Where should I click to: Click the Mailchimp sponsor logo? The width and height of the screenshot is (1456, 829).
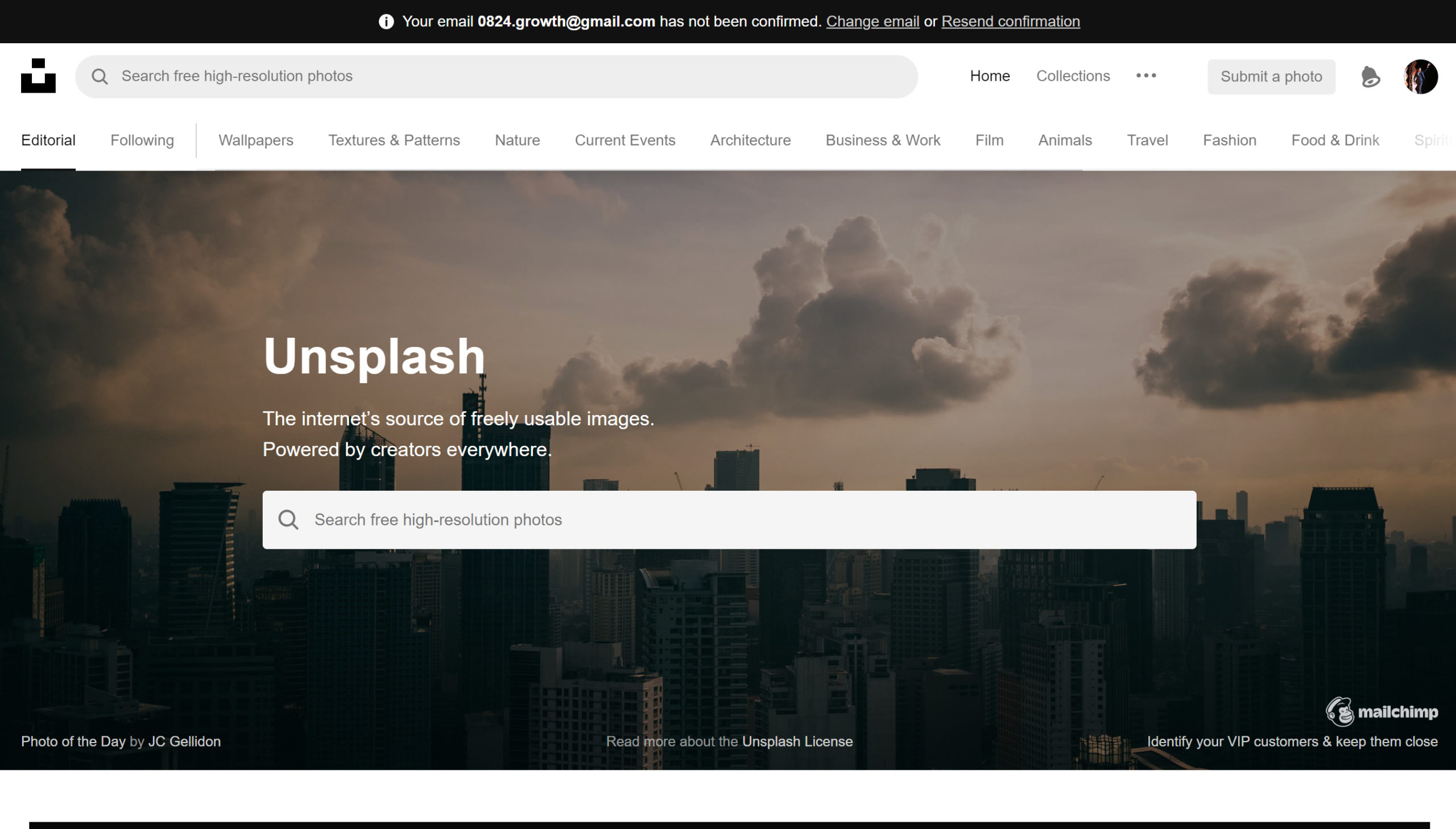click(1381, 711)
